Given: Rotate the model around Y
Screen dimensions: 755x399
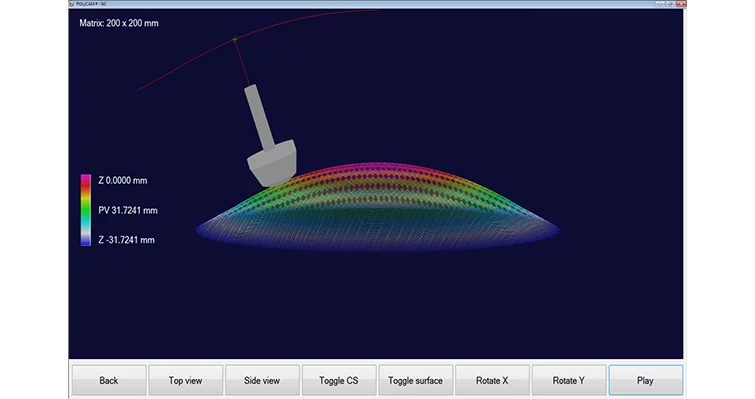Looking at the screenshot, I should [x=569, y=380].
